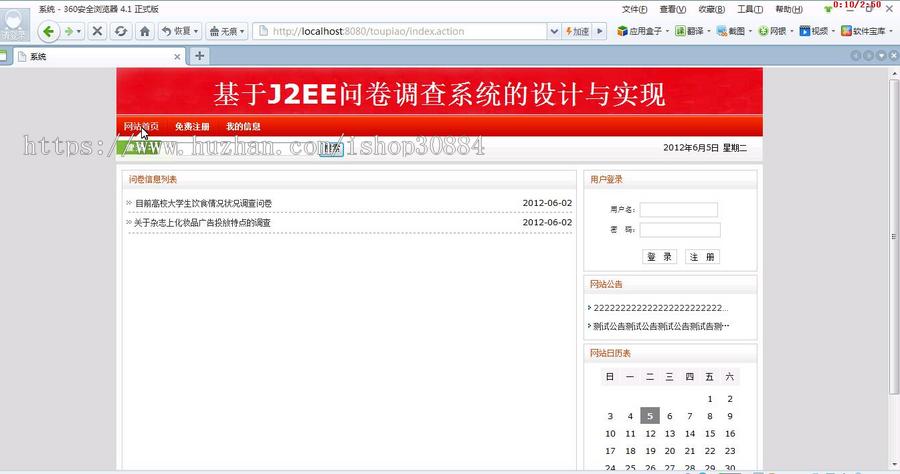The image size is (900, 474).
Task: Stop loading with the X button
Action: [97, 31]
